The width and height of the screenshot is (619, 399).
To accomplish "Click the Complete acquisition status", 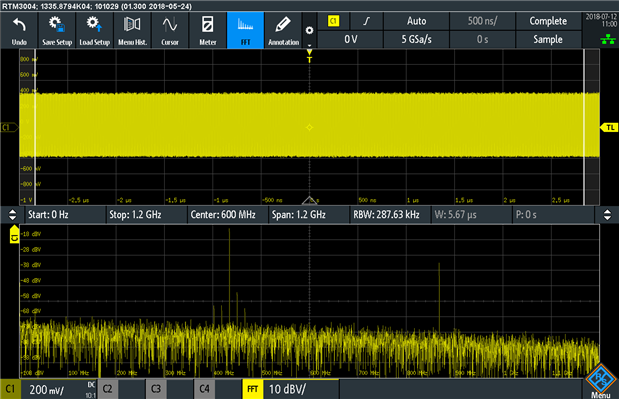I will pyautogui.click(x=548, y=21).
